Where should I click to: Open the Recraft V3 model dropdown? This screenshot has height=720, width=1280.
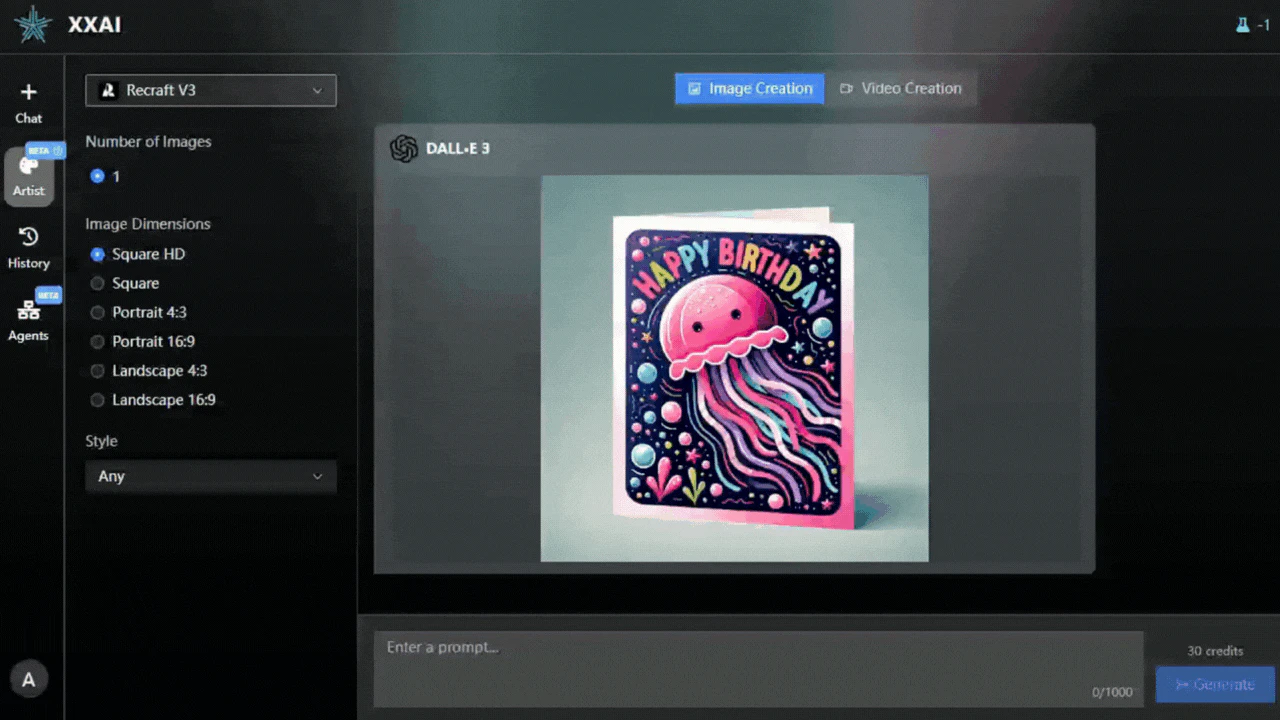click(x=211, y=90)
